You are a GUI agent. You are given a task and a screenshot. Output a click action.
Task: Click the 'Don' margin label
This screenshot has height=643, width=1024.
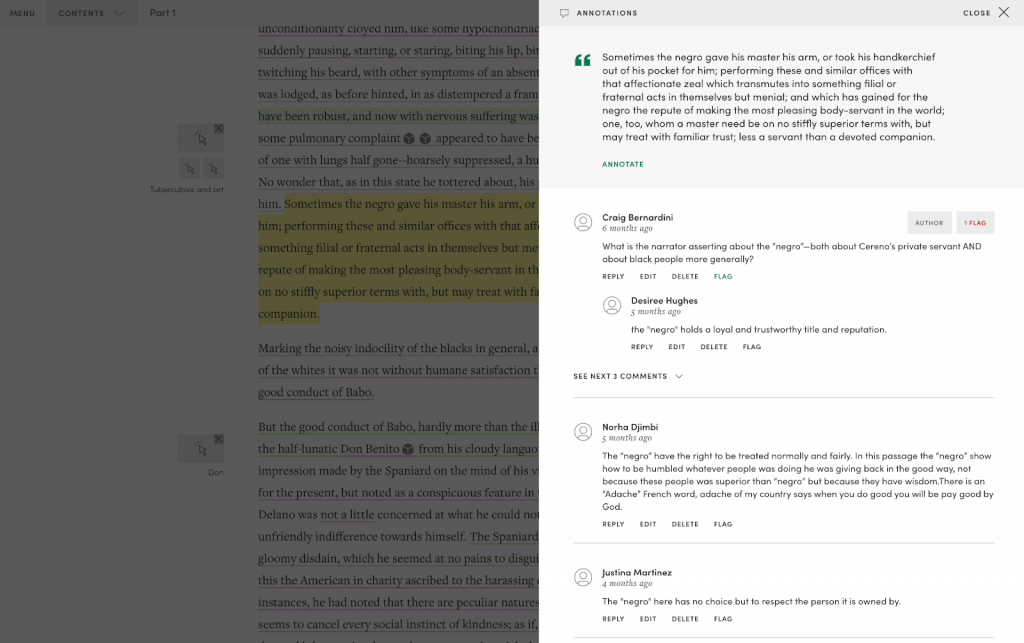[x=216, y=473]
